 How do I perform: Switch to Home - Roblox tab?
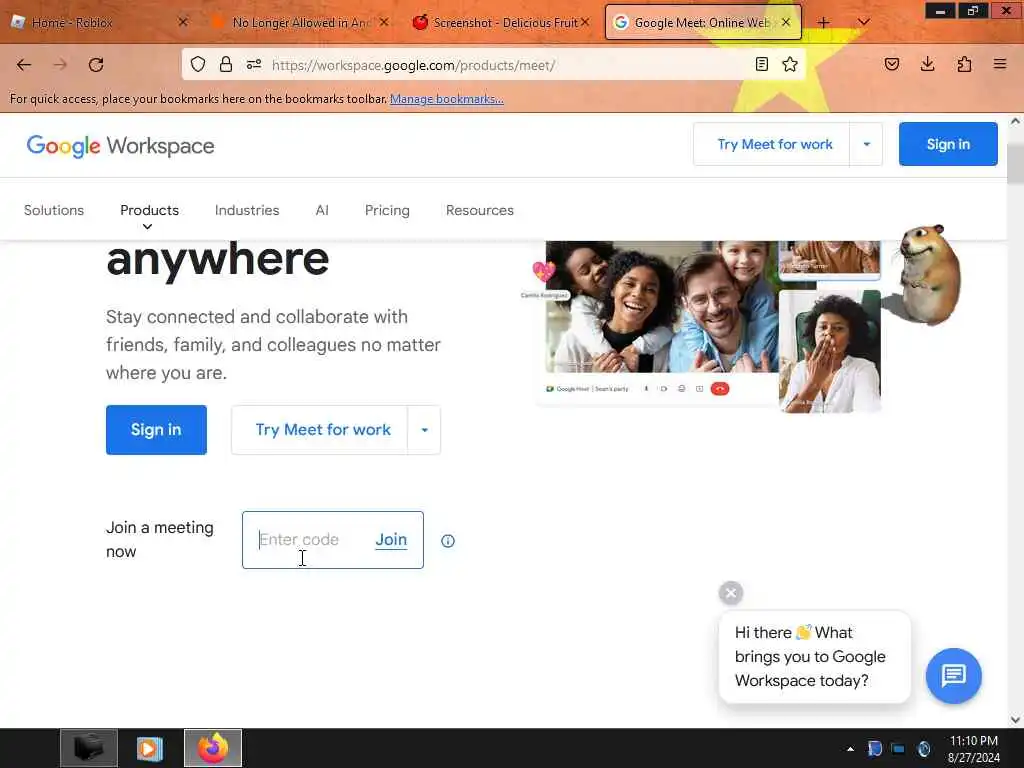pyautogui.click(x=100, y=22)
